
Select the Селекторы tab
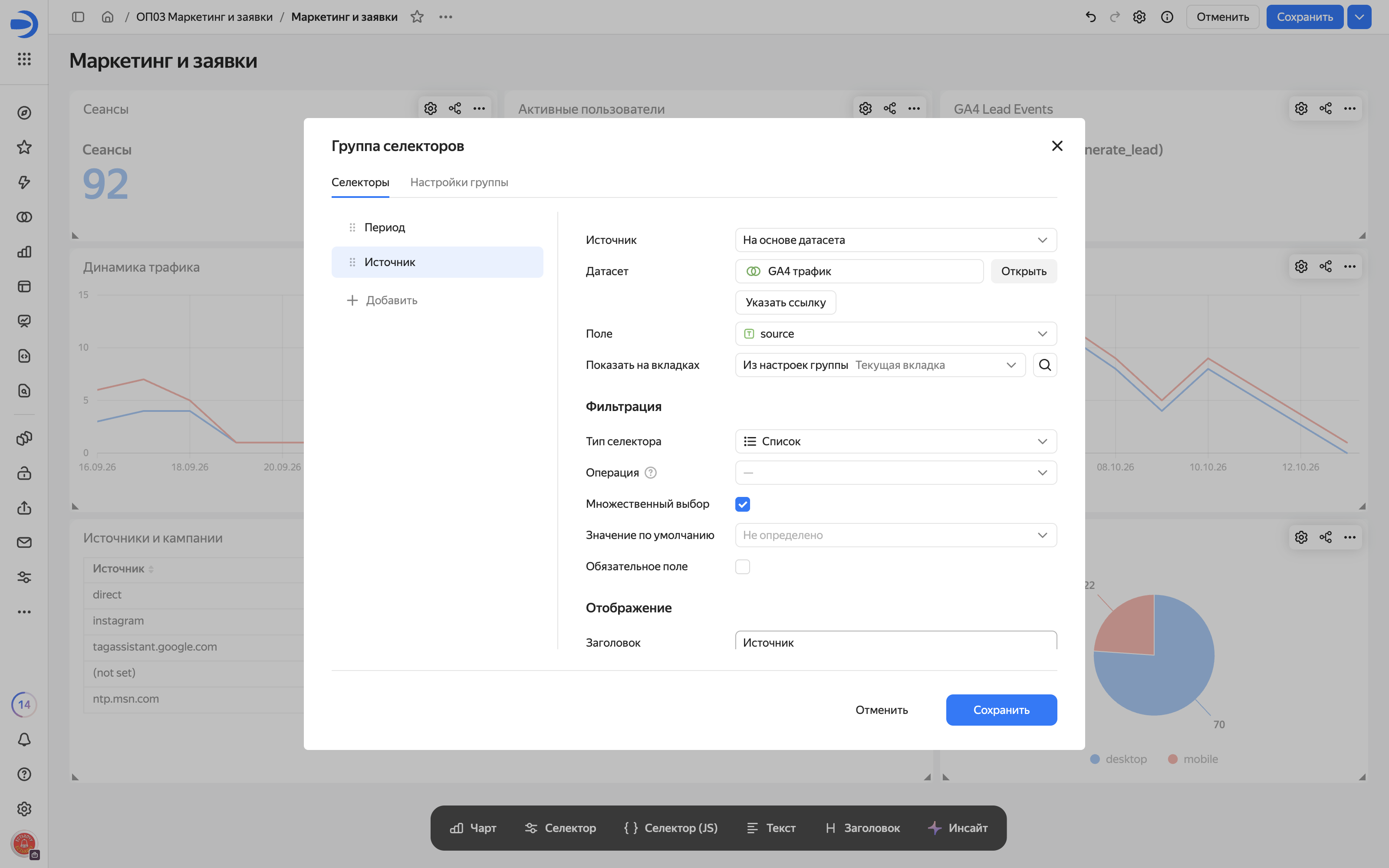click(x=360, y=182)
